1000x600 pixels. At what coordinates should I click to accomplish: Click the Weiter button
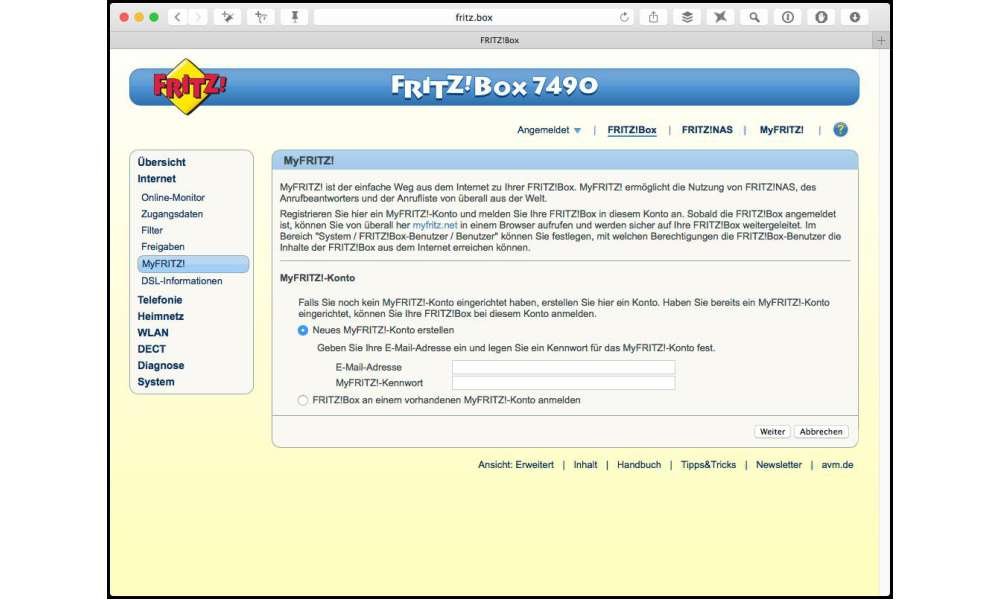point(772,432)
